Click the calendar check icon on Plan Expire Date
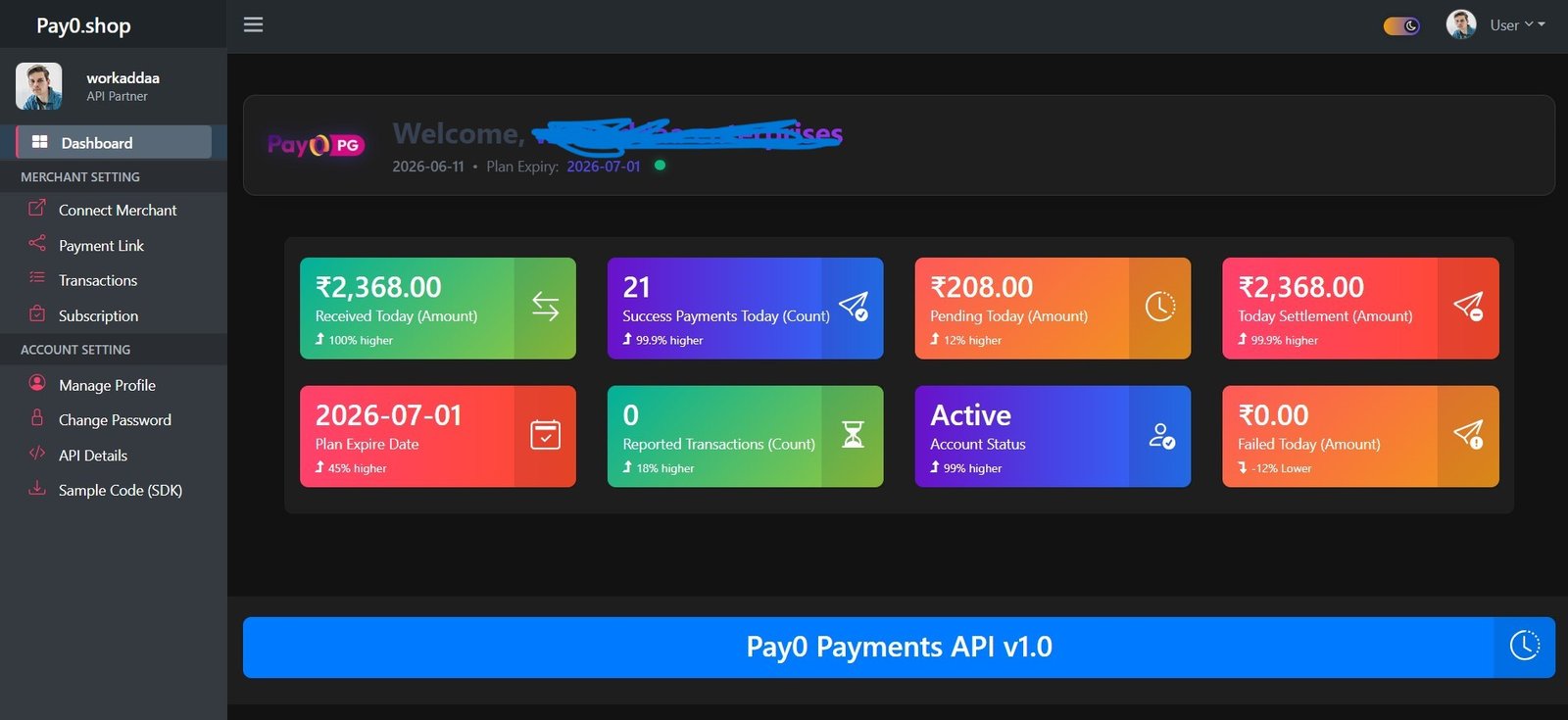The image size is (1568, 720). click(x=546, y=435)
